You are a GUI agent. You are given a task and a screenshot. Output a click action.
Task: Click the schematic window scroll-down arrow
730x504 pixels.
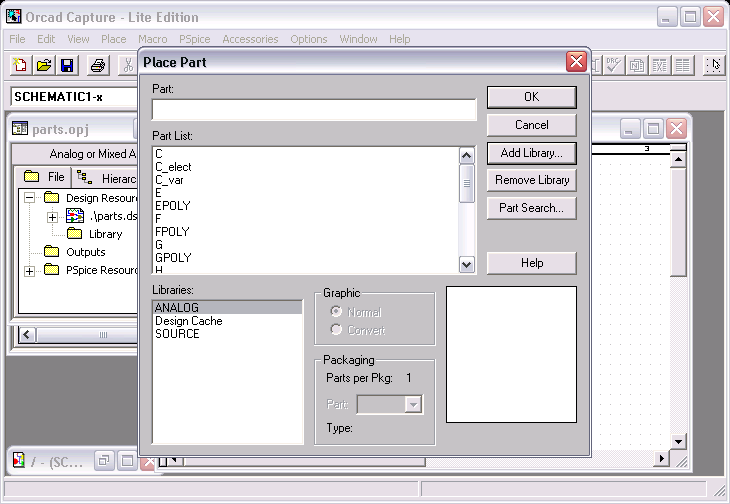pos(678,442)
